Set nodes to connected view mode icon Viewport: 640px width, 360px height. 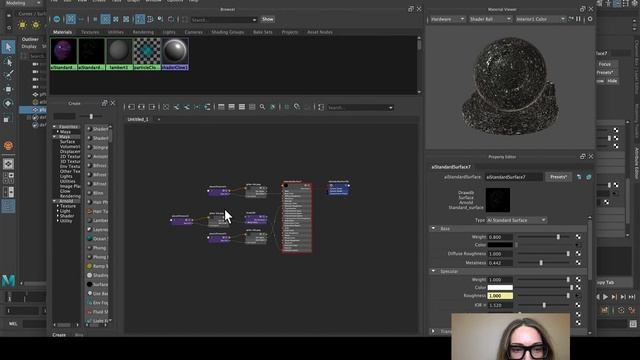pos(231,107)
